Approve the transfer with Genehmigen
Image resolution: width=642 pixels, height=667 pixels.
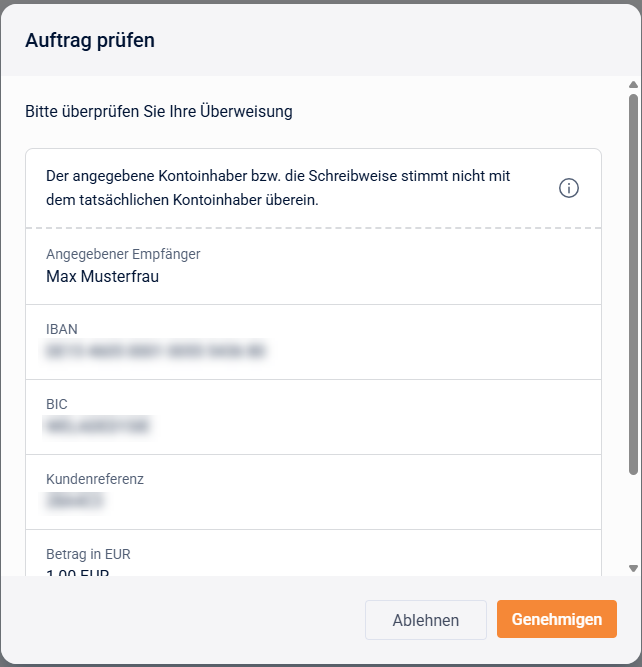coord(556,619)
